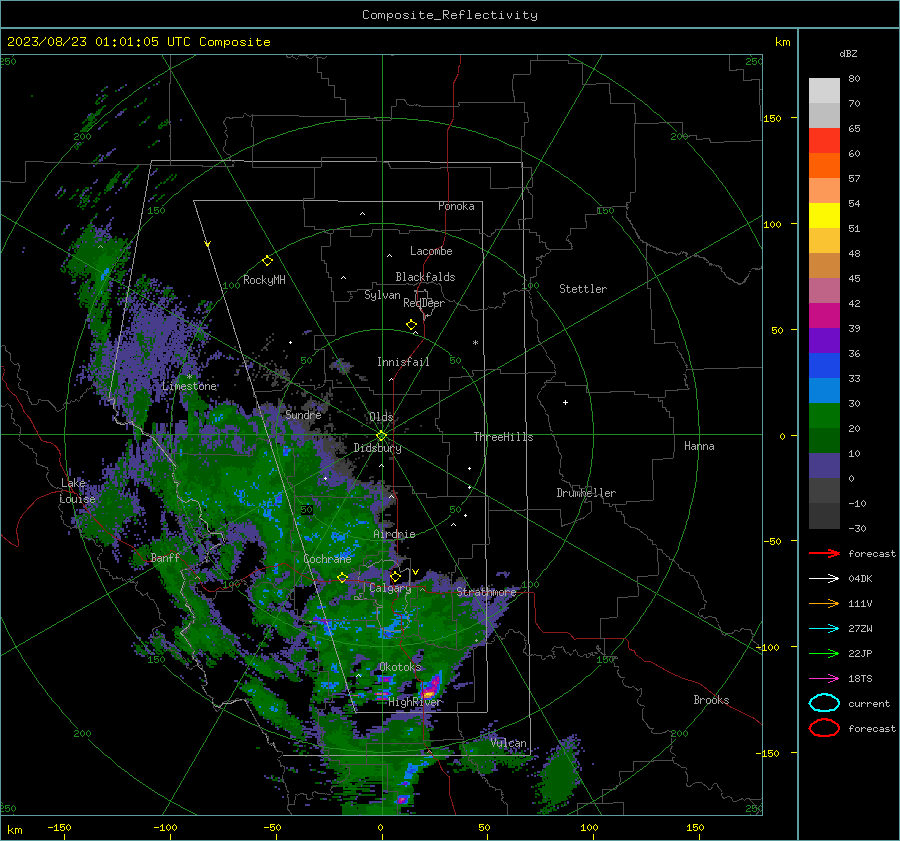Click the Innisfail city label
Viewport: 900px width, 841px height.
(x=403, y=362)
